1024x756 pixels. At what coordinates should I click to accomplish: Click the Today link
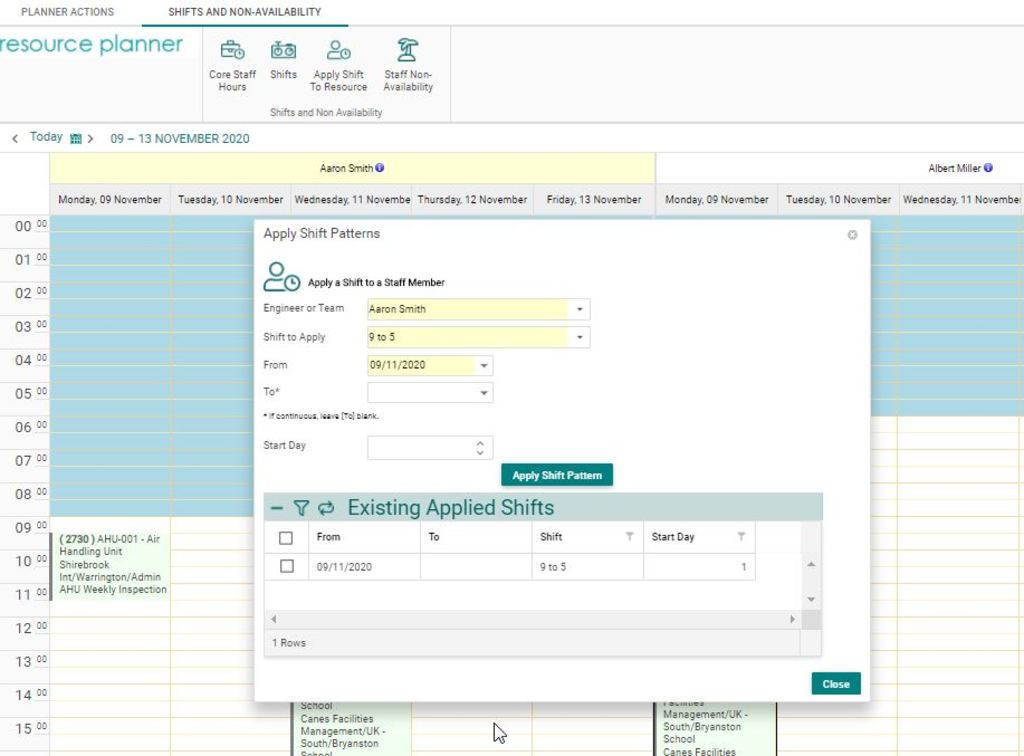click(46, 137)
